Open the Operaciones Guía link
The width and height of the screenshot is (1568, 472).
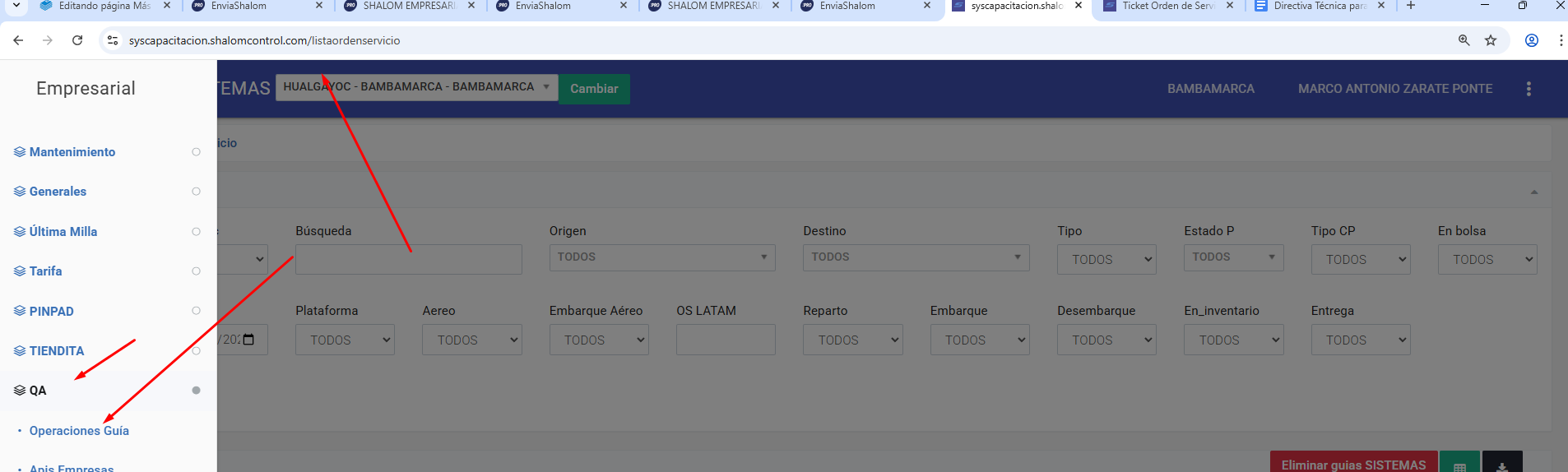coord(79,431)
